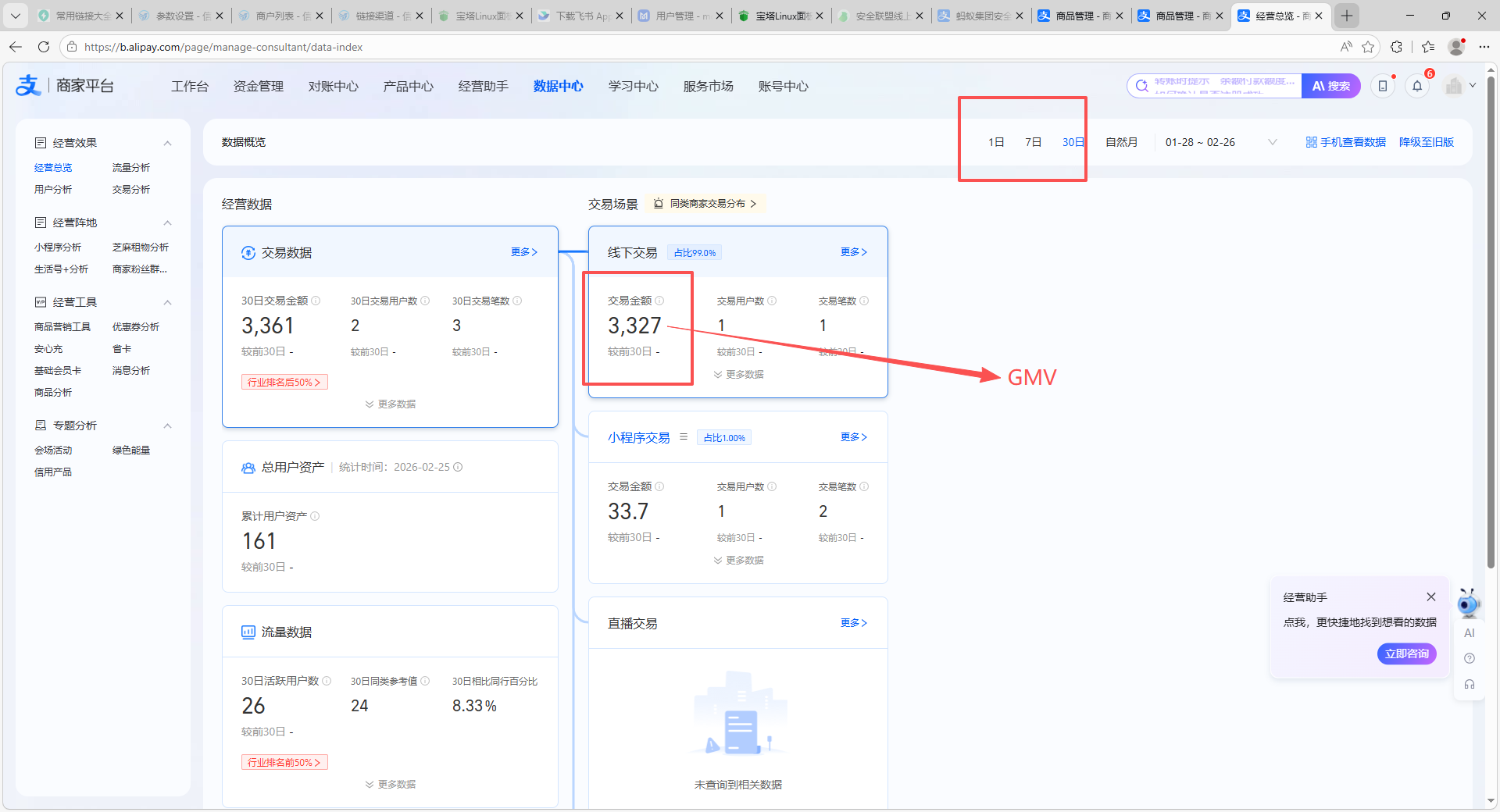The height and width of the screenshot is (812, 1500).
Task: Click the list icon beside 小程序交易
Action: (x=684, y=437)
